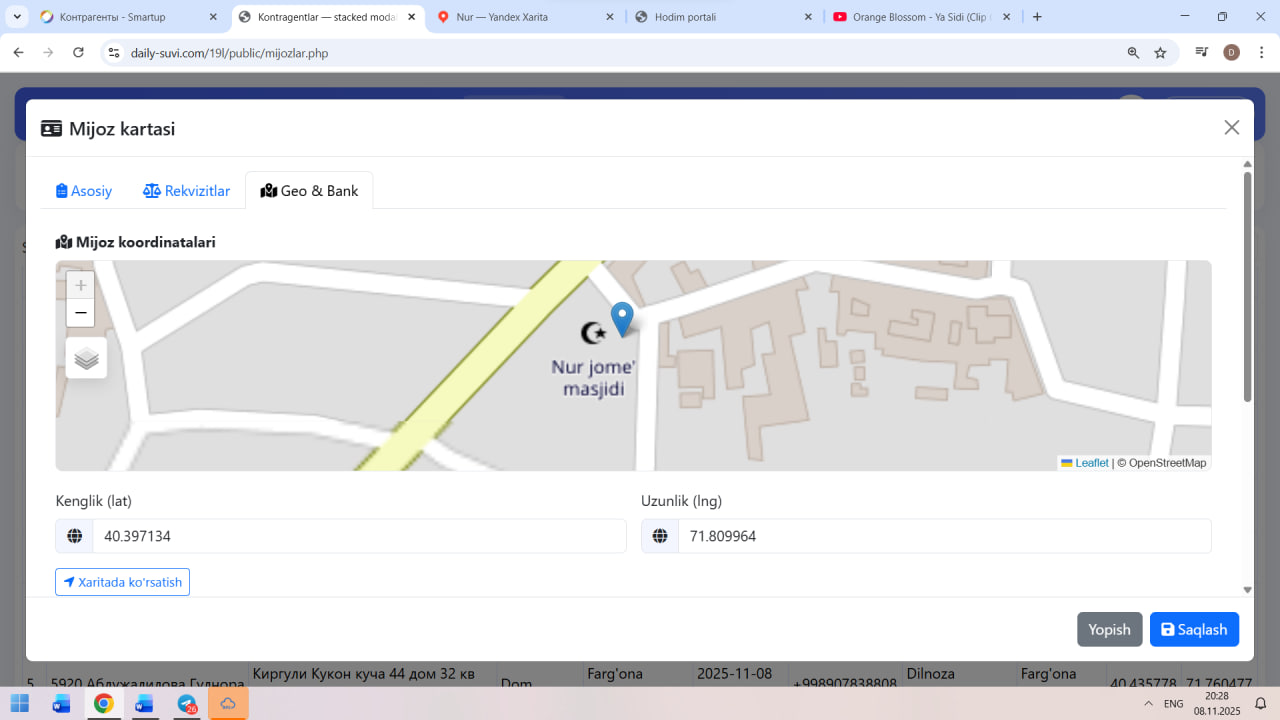This screenshot has height=720, width=1280.
Task: Open the map layers control
Action: [x=87, y=358]
